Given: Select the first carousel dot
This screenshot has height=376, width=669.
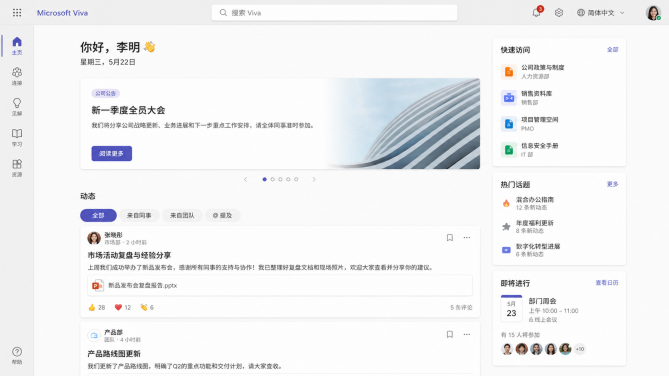Looking at the screenshot, I should pos(265,179).
